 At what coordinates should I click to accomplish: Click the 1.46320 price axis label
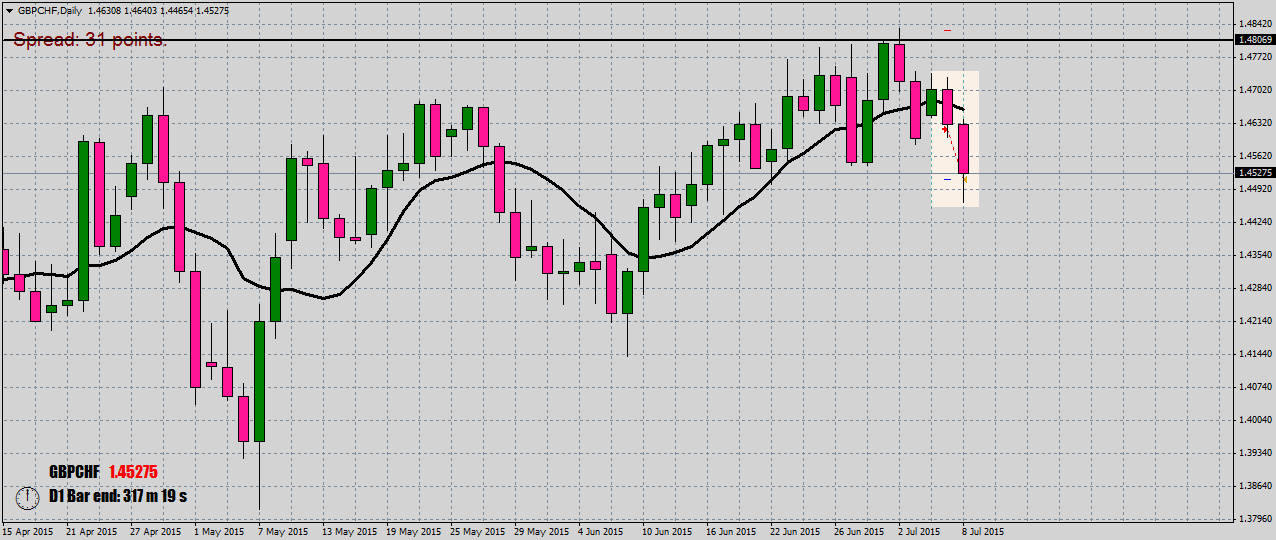[x=1255, y=122]
